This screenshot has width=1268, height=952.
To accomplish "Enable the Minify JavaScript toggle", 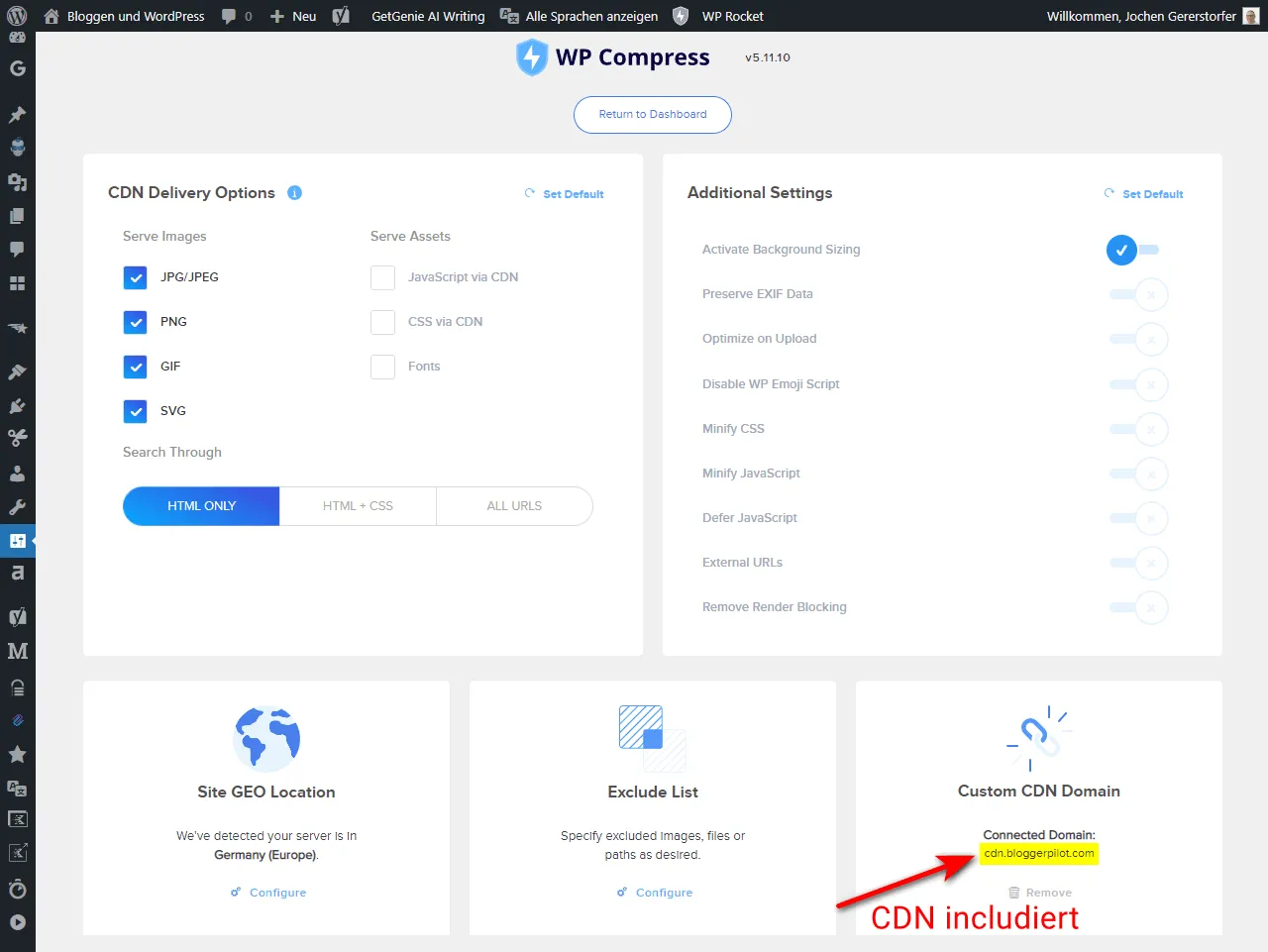I will pos(1139,474).
